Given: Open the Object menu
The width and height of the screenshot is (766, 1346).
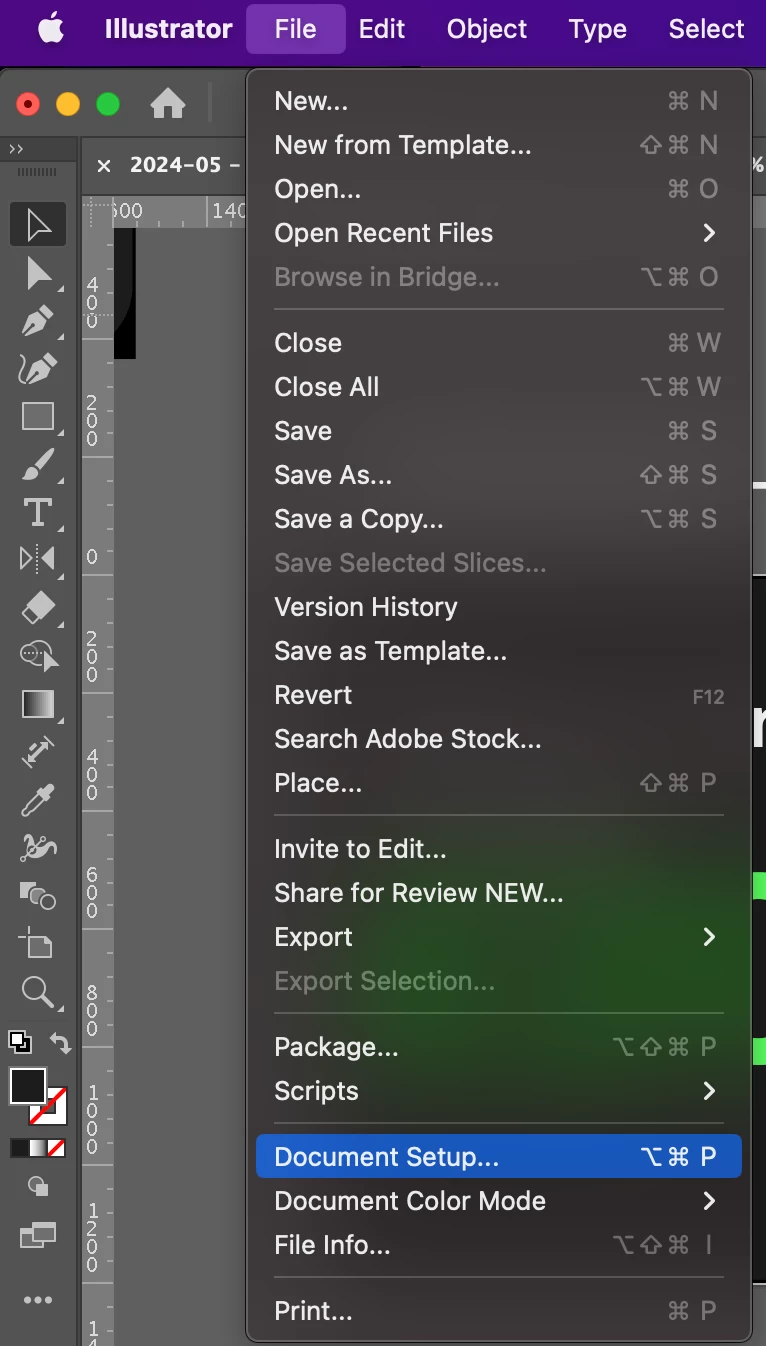Looking at the screenshot, I should pos(487,29).
